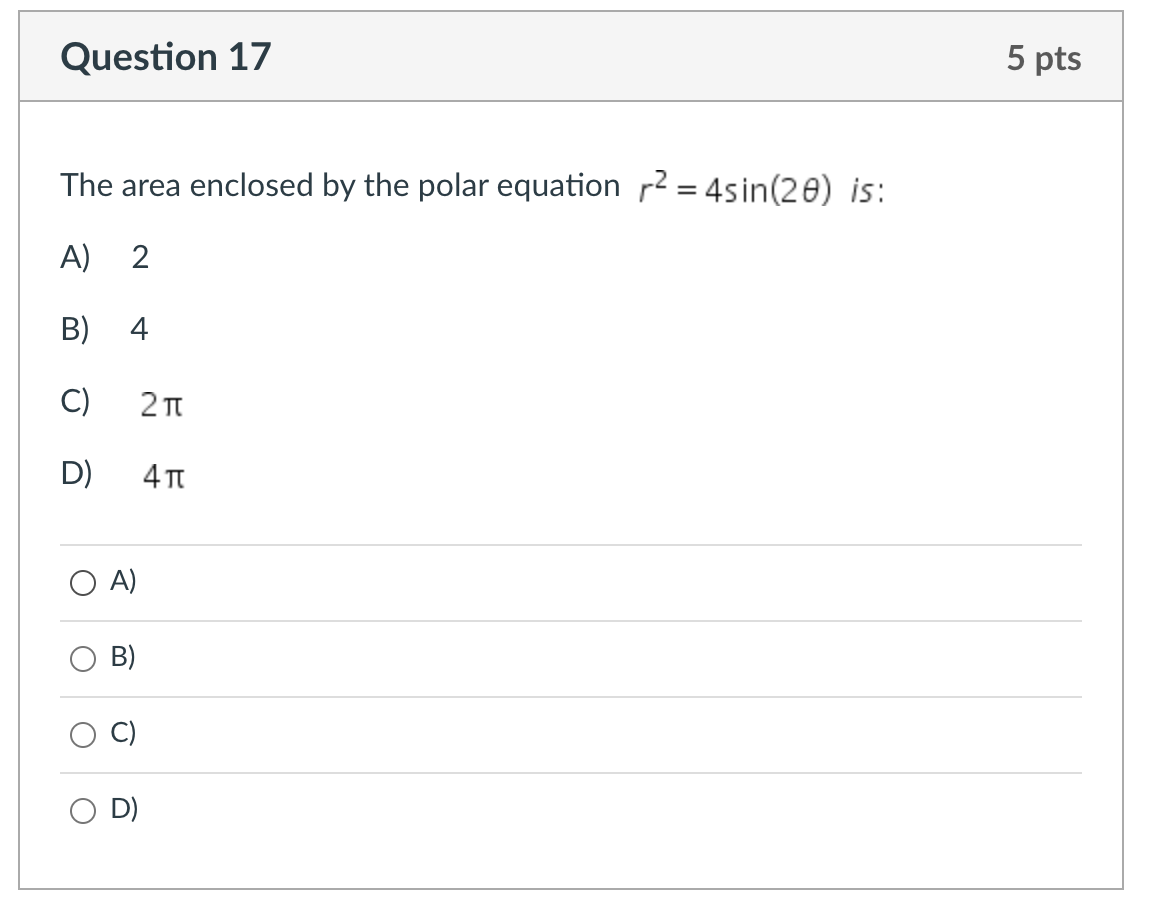
Task: Select the radio button for option B
Action: click(x=82, y=659)
